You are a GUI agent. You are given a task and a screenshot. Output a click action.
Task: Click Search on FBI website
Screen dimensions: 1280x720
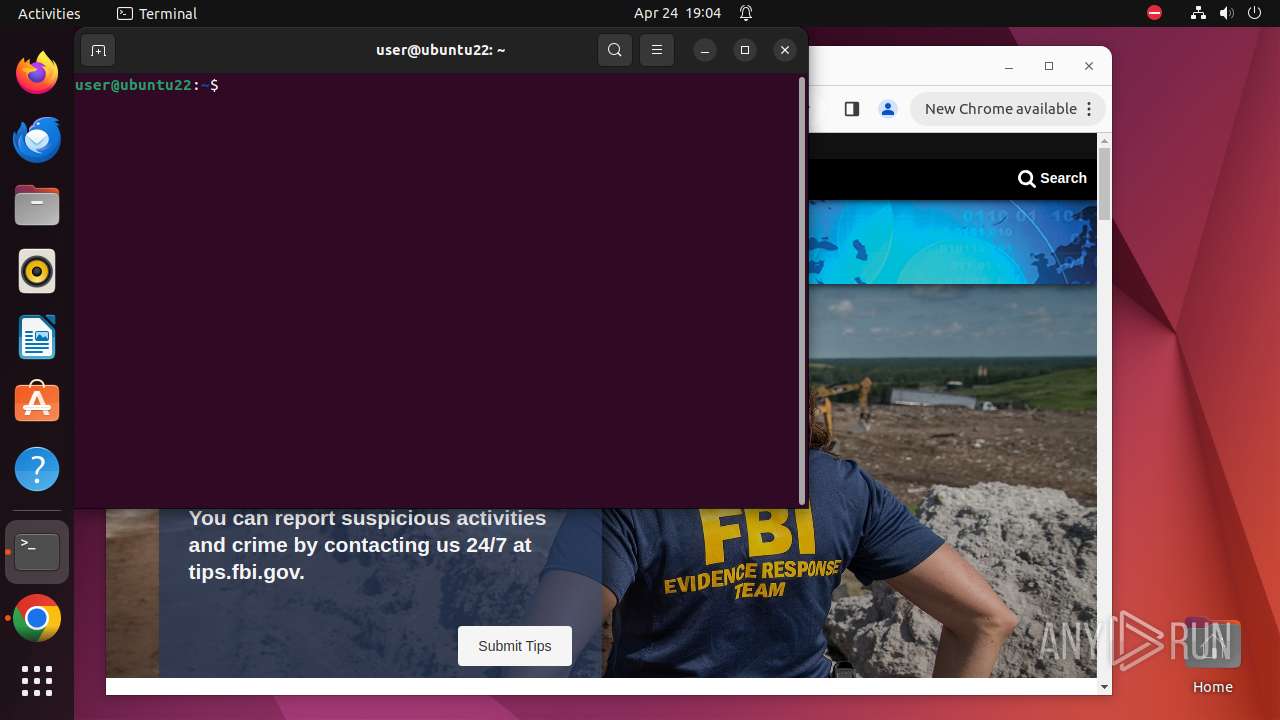[x=1052, y=178]
